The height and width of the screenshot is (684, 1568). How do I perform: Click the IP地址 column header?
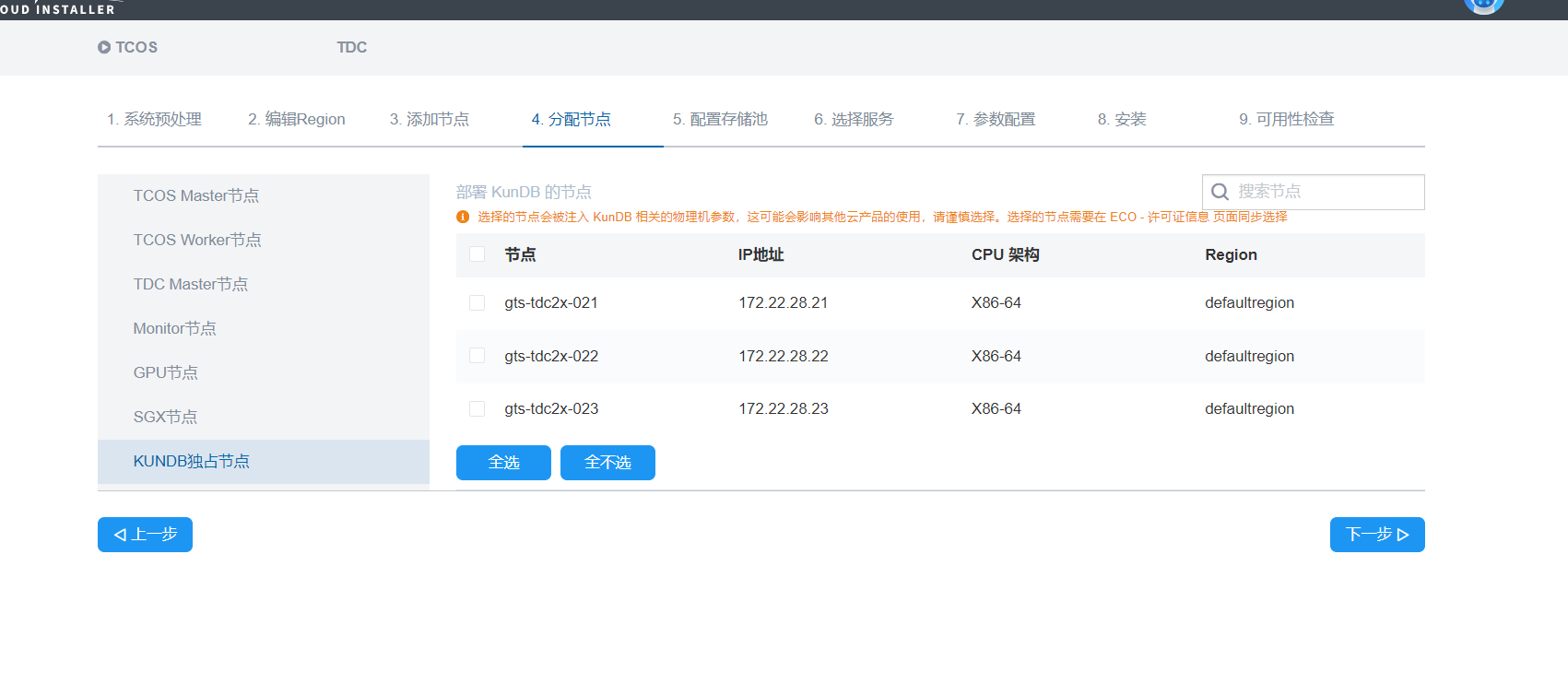coord(760,254)
